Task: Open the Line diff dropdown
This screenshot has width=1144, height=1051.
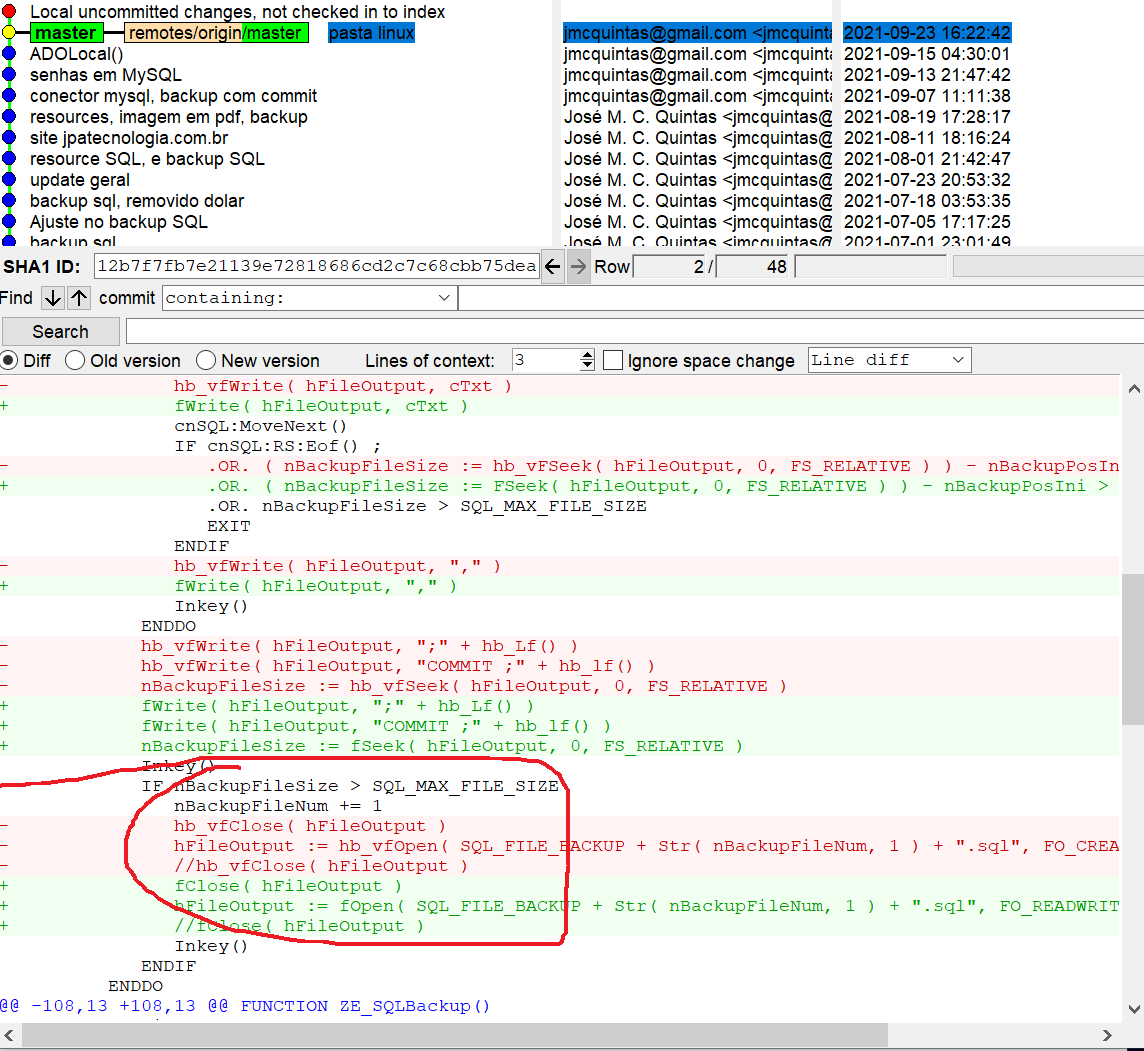Action: tap(889, 360)
